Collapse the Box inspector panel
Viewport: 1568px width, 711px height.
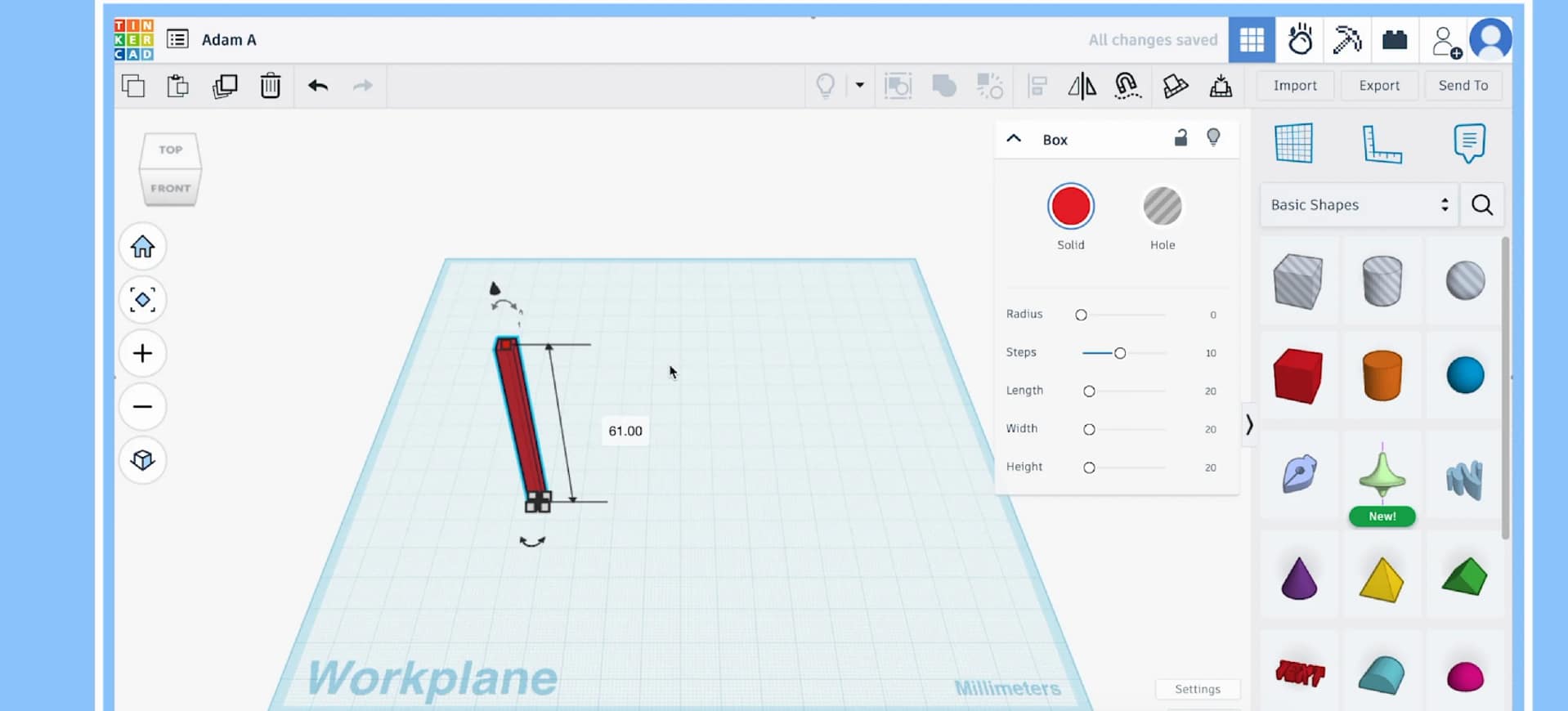pos(1014,138)
